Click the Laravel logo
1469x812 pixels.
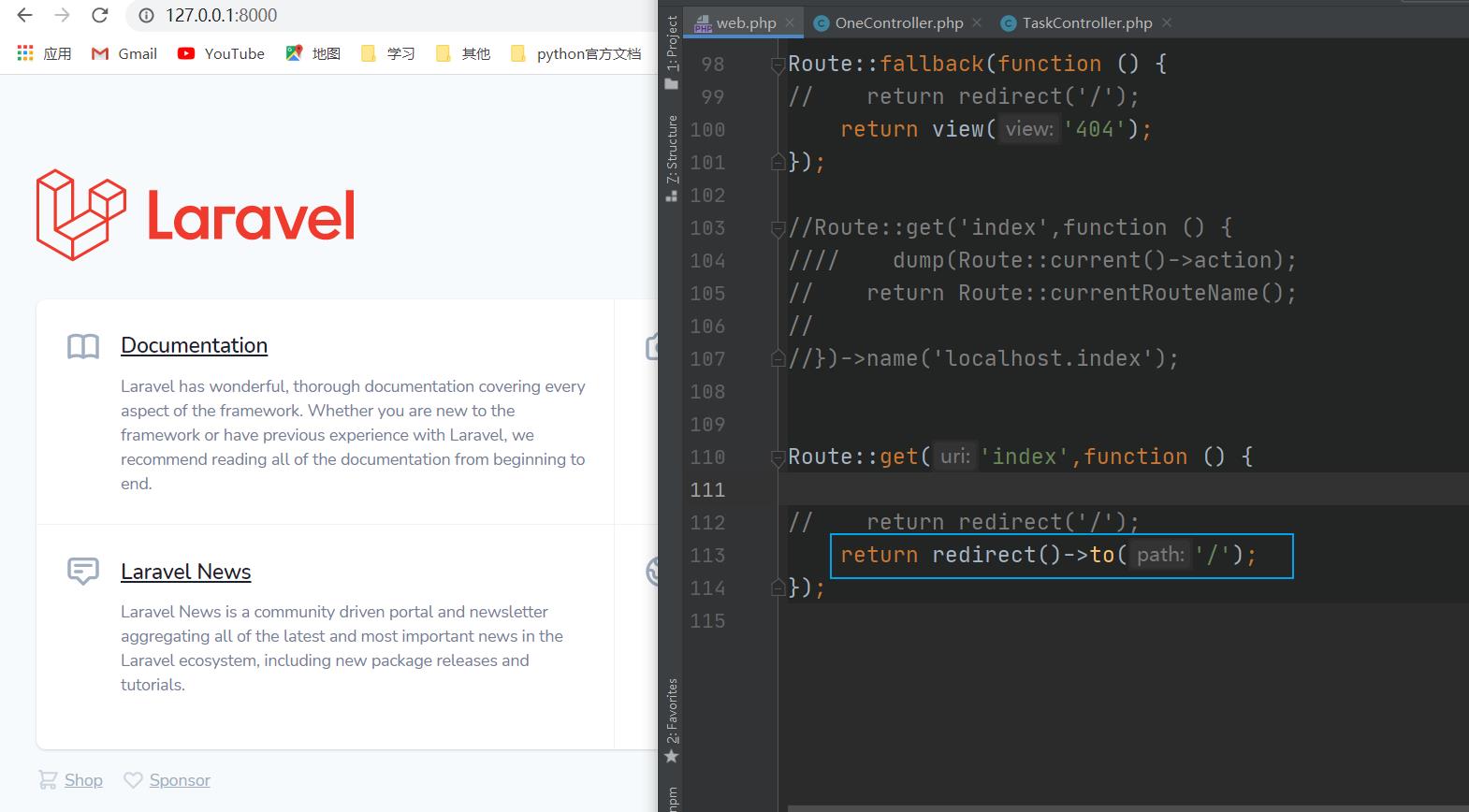(x=196, y=215)
